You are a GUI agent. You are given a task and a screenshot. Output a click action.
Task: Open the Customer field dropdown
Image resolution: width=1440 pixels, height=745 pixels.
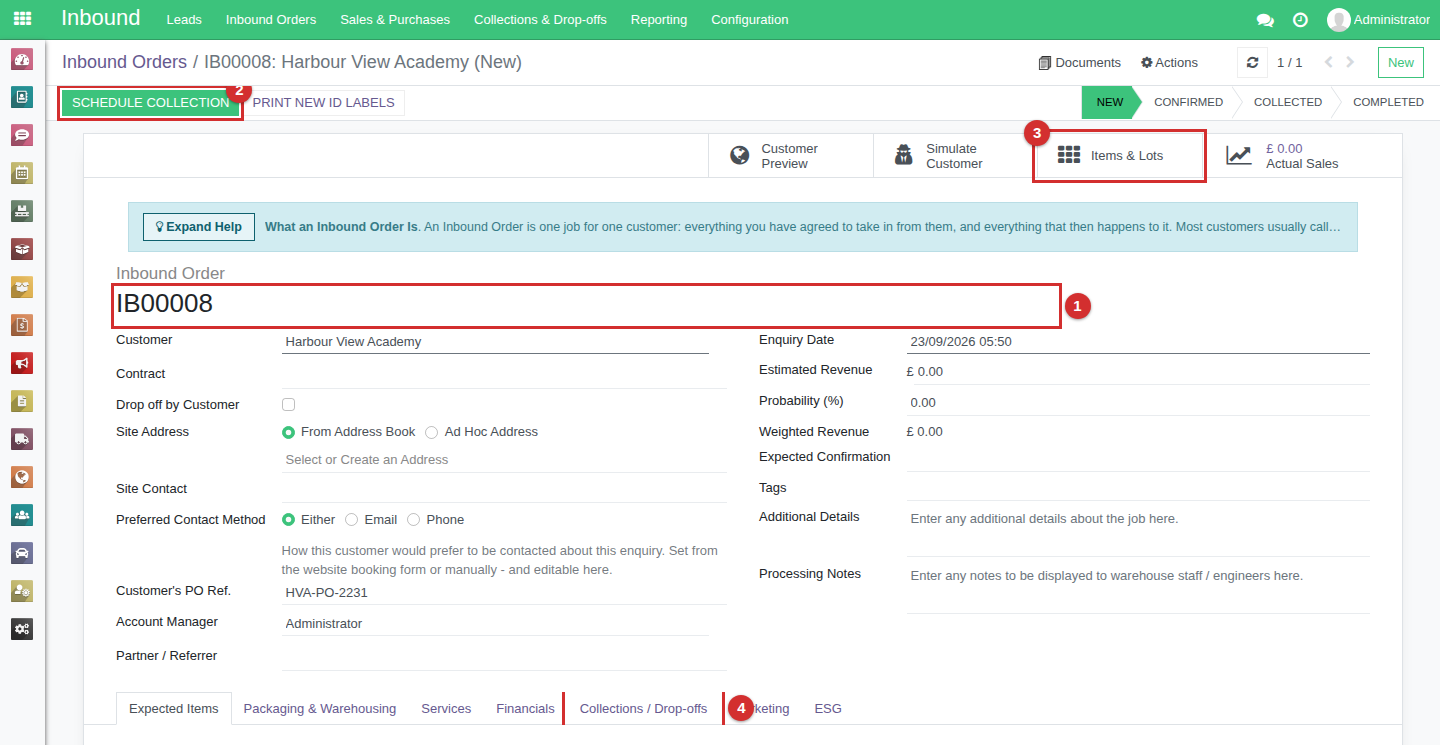click(x=495, y=342)
